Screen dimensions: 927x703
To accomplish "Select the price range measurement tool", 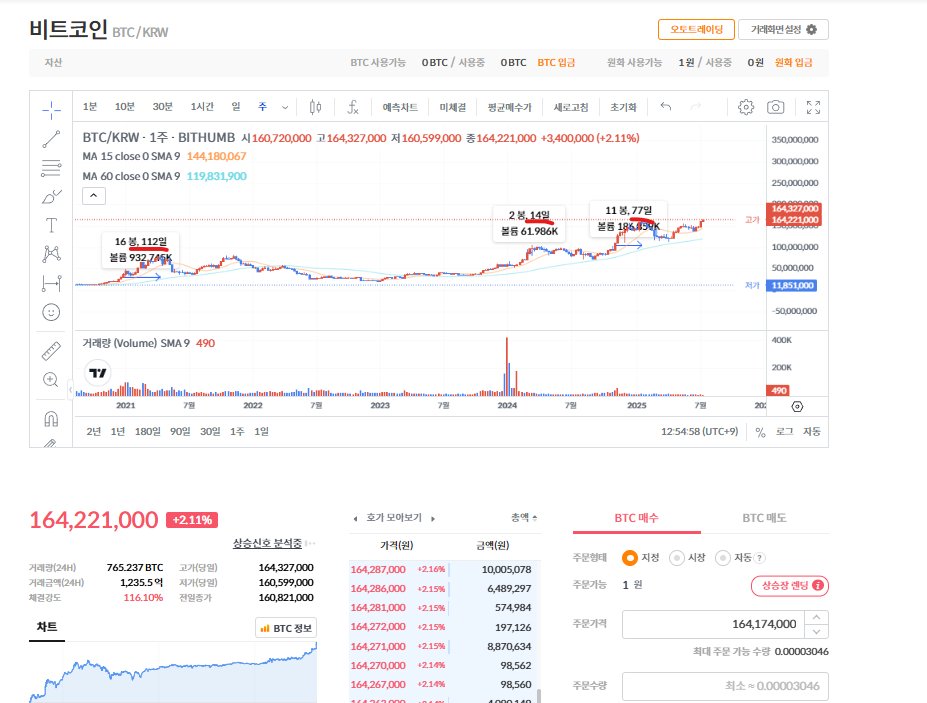I will click(51, 283).
